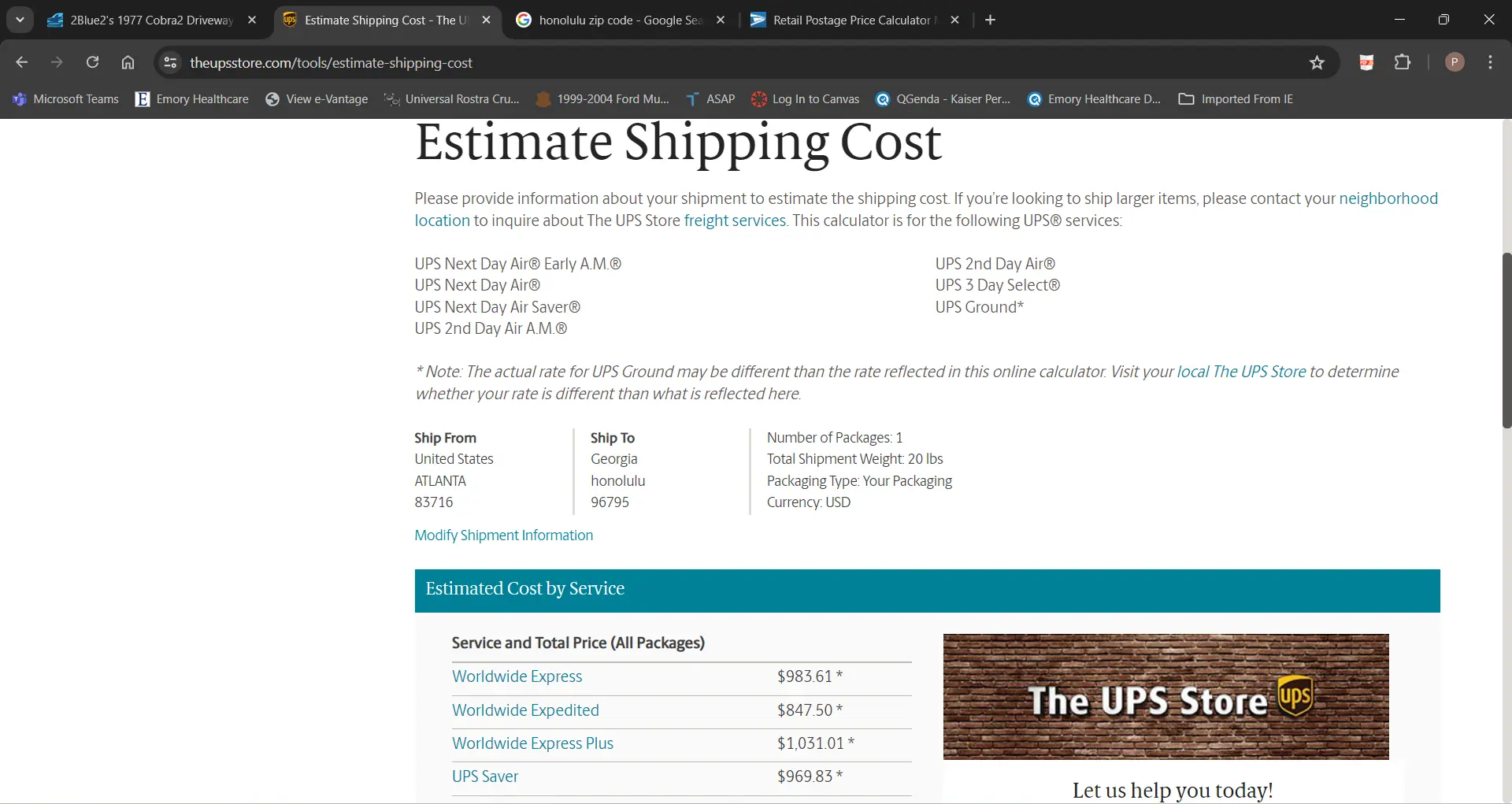Click The UPS Store brick wall image
The height and width of the screenshot is (804, 1512).
point(1165,697)
